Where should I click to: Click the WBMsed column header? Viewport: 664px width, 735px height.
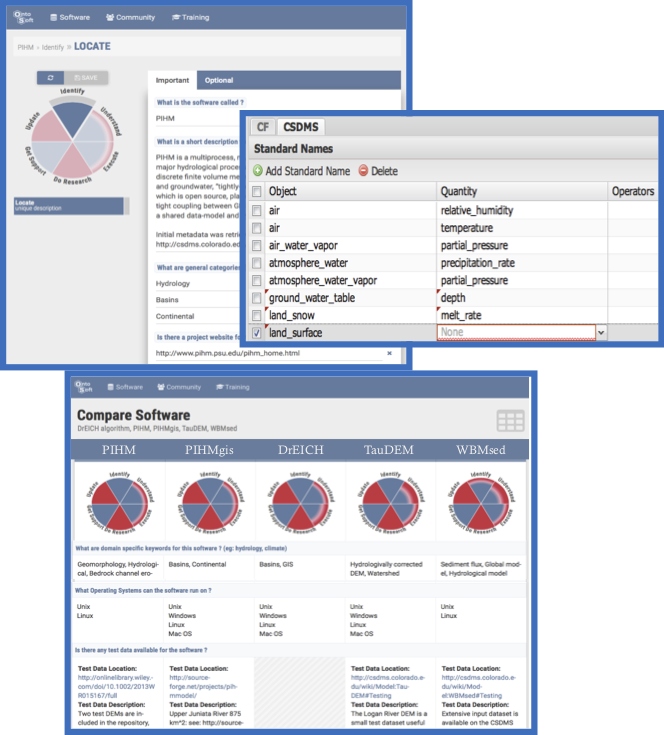(x=481, y=450)
